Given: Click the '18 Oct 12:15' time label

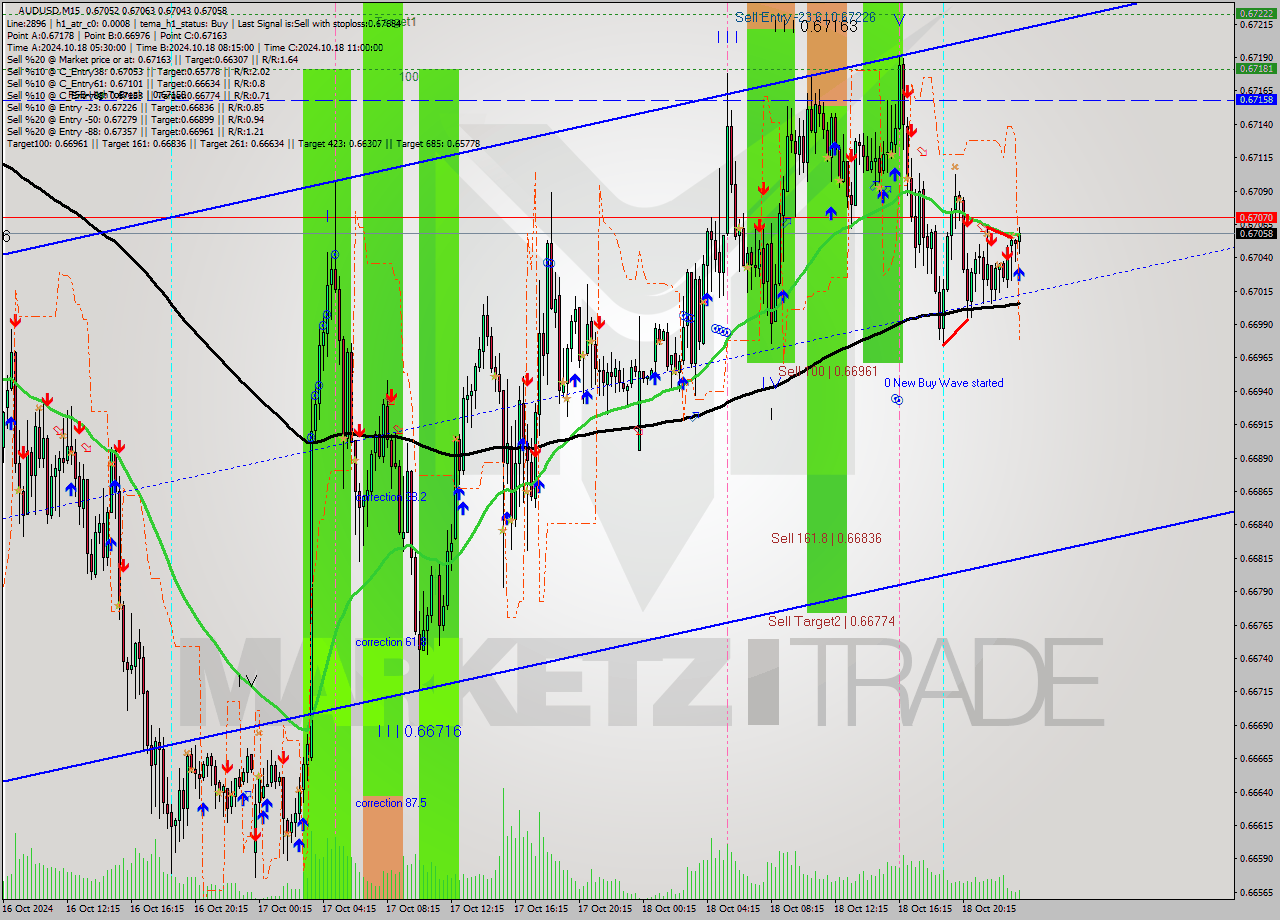Looking at the screenshot, I should 862,909.
